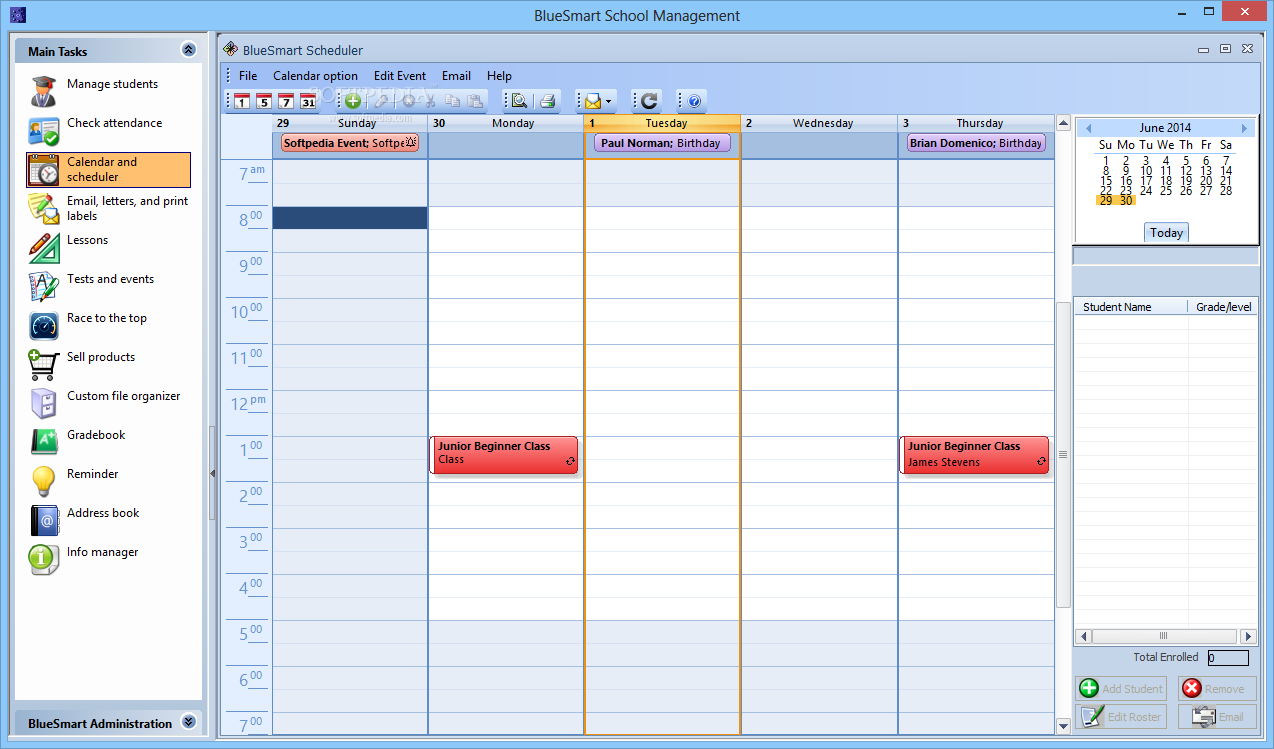Select Calendar and scheduler task
Viewport: 1274px width, 749px height.
[108, 170]
